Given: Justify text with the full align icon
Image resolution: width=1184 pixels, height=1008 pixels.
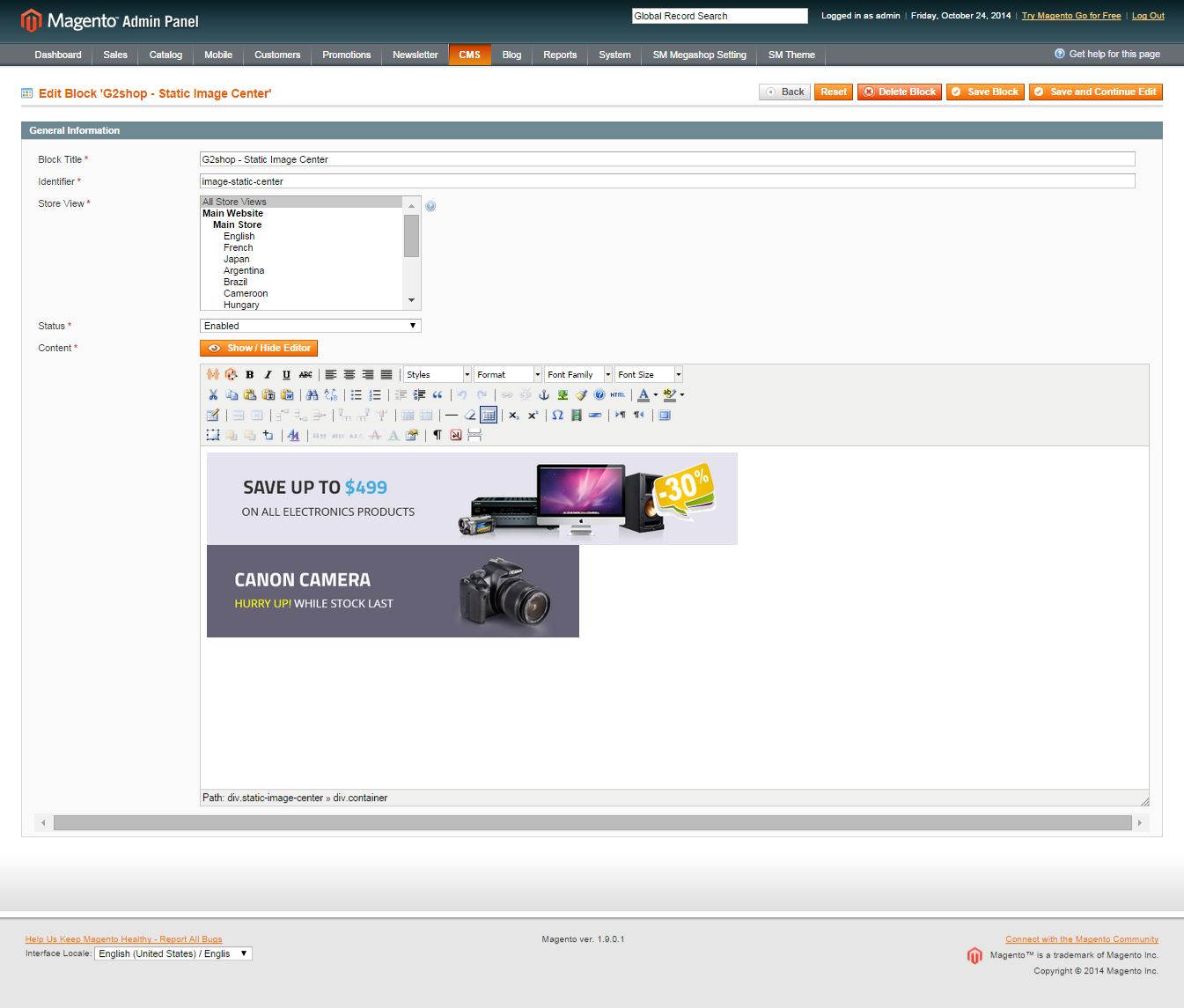Looking at the screenshot, I should click(386, 375).
